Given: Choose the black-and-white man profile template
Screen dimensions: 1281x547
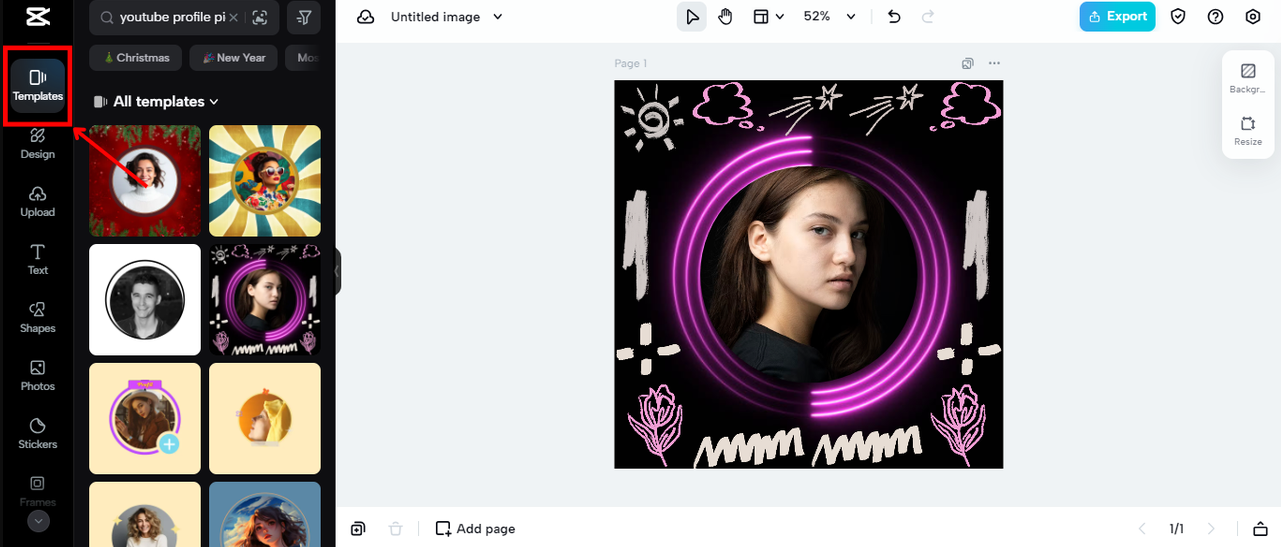Looking at the screenshot, I should coord(145,299).
